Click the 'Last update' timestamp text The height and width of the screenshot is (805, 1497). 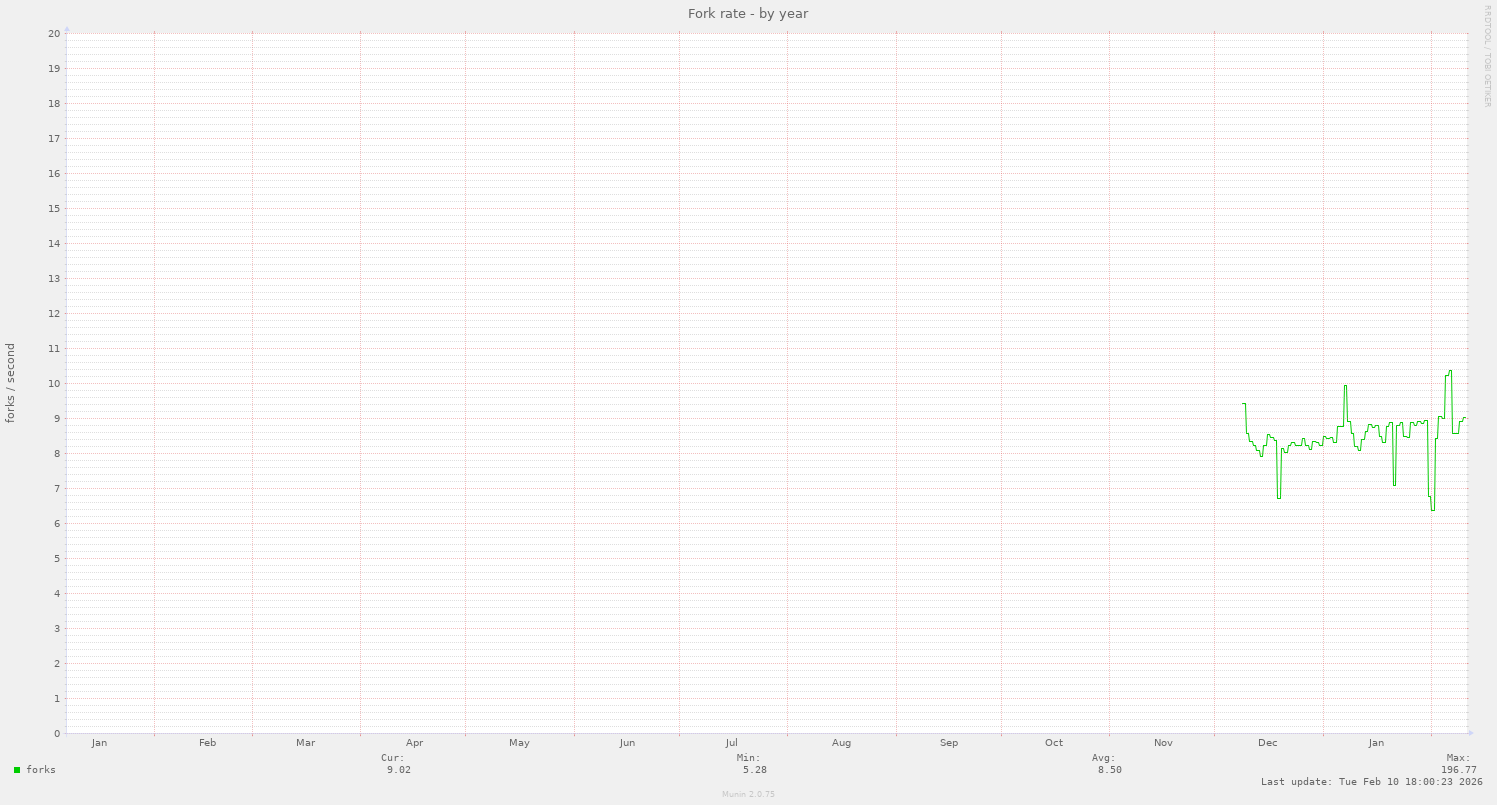coord(1371,782)
